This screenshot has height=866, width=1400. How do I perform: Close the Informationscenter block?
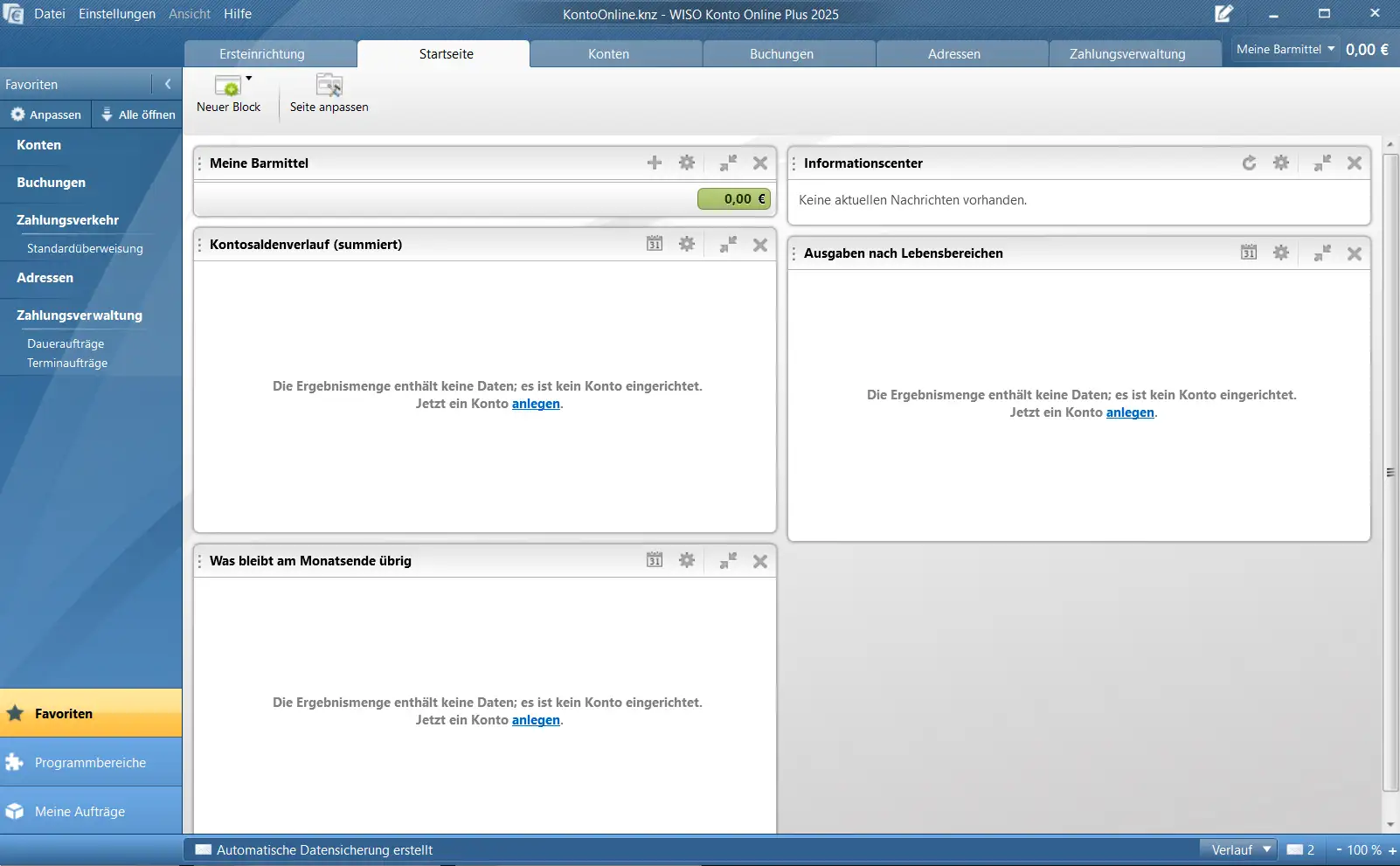pyautogui.click(x=1354, y=163)
